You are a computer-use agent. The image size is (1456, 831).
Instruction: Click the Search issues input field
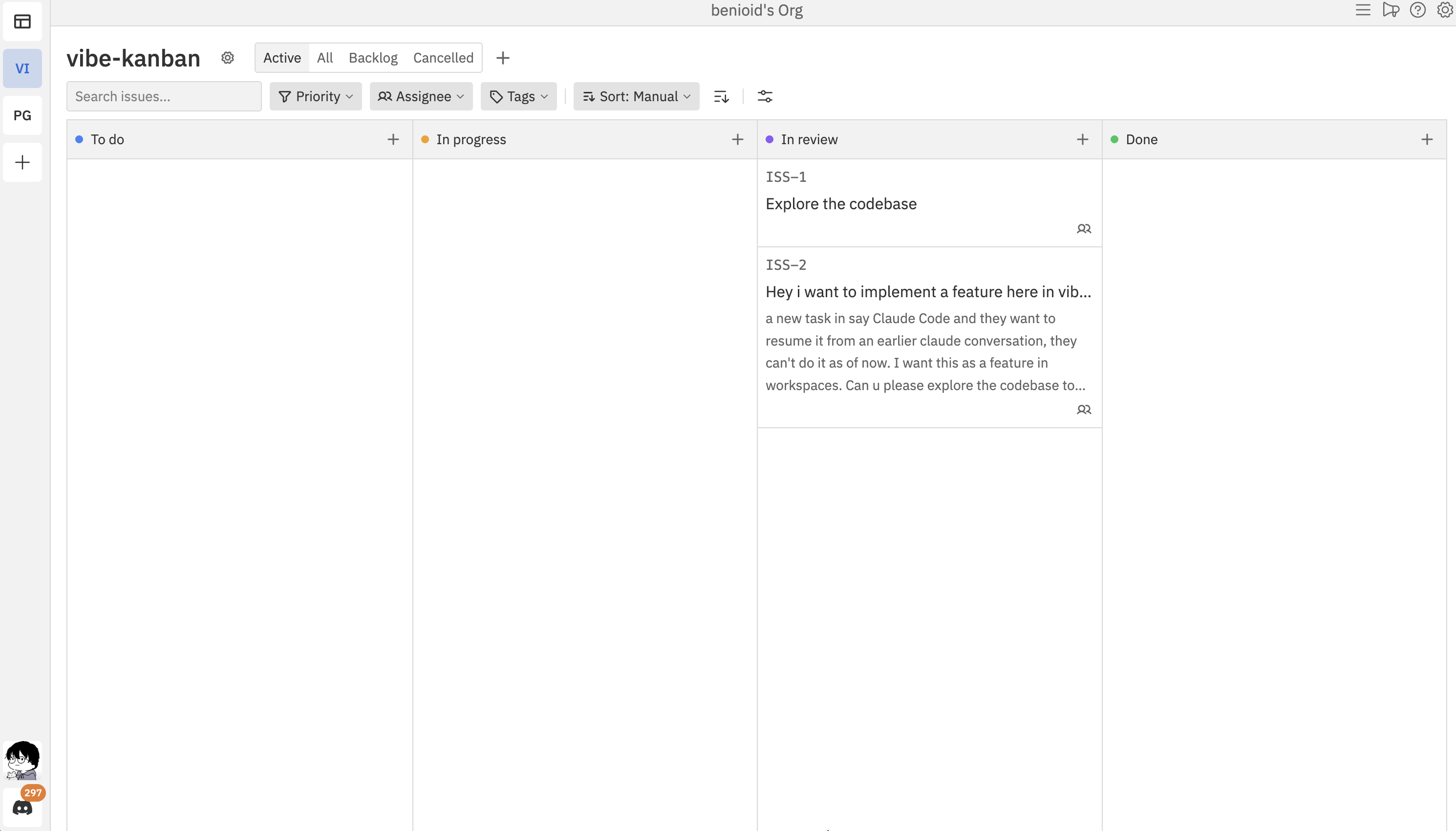163,96
